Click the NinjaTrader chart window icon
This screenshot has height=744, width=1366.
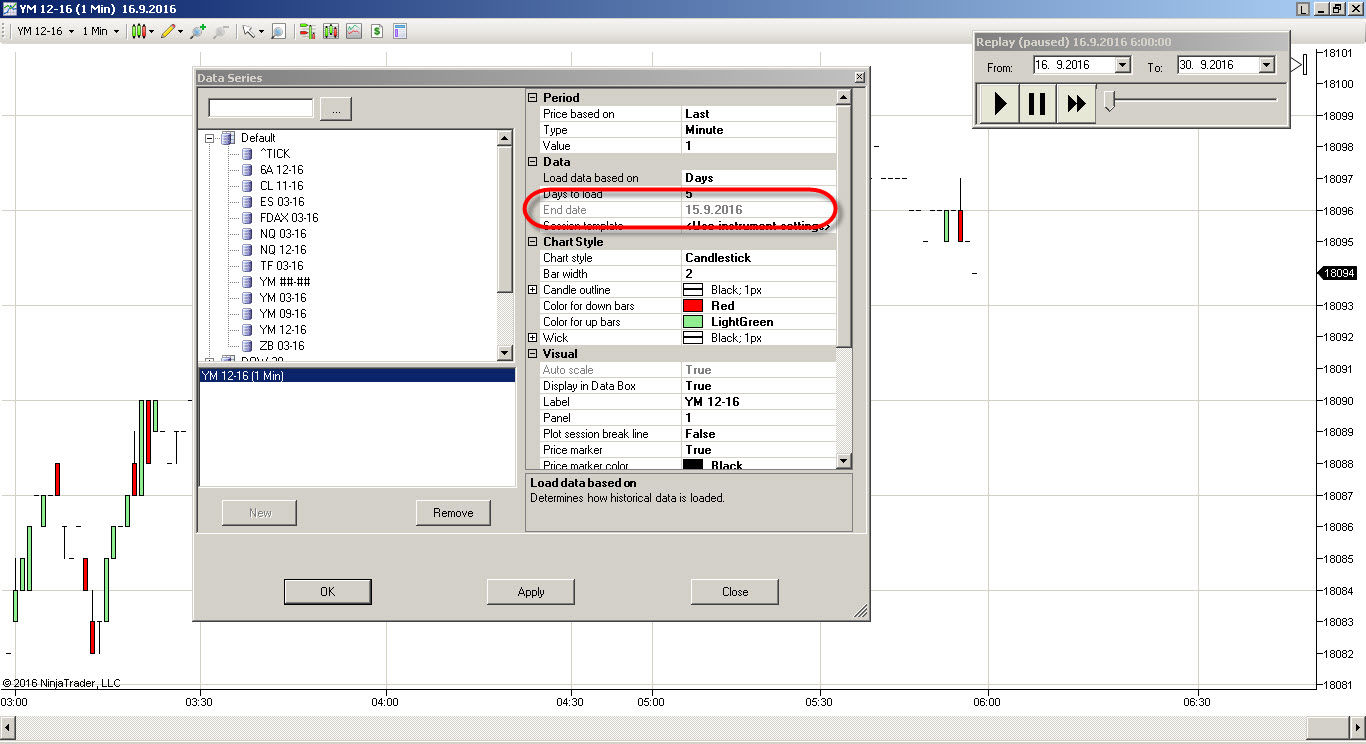coord(9,8)
